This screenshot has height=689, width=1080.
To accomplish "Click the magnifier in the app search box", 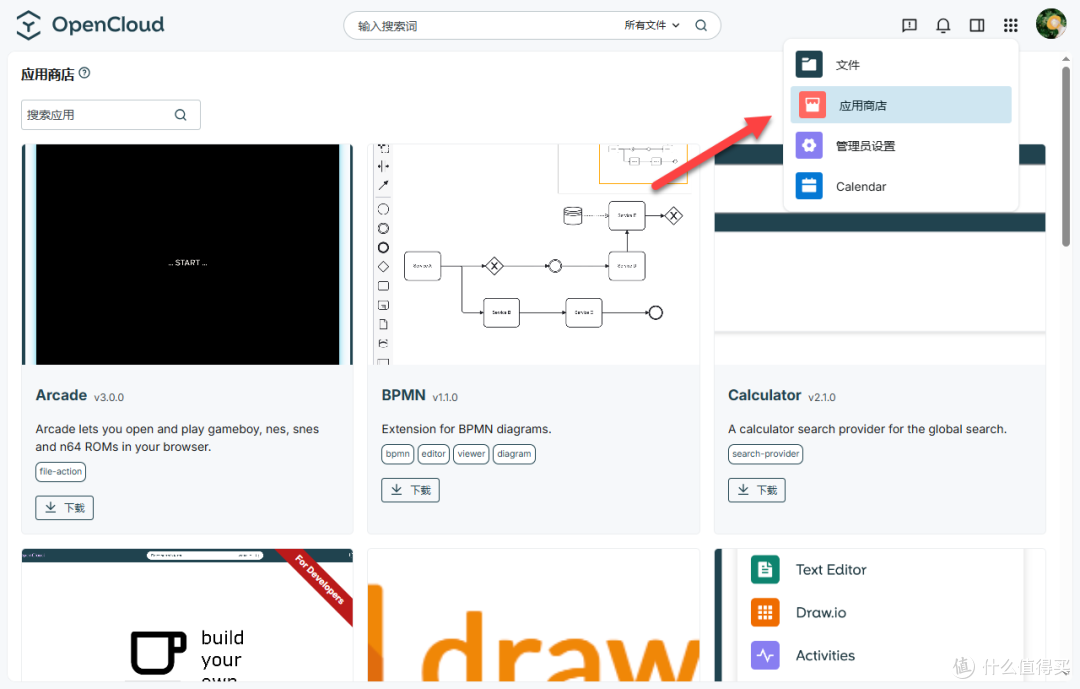I will pos(180,115).
